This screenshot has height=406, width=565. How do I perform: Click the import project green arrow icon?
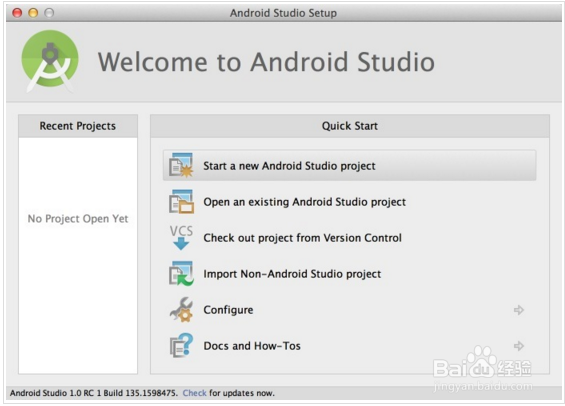pos(181,273)
